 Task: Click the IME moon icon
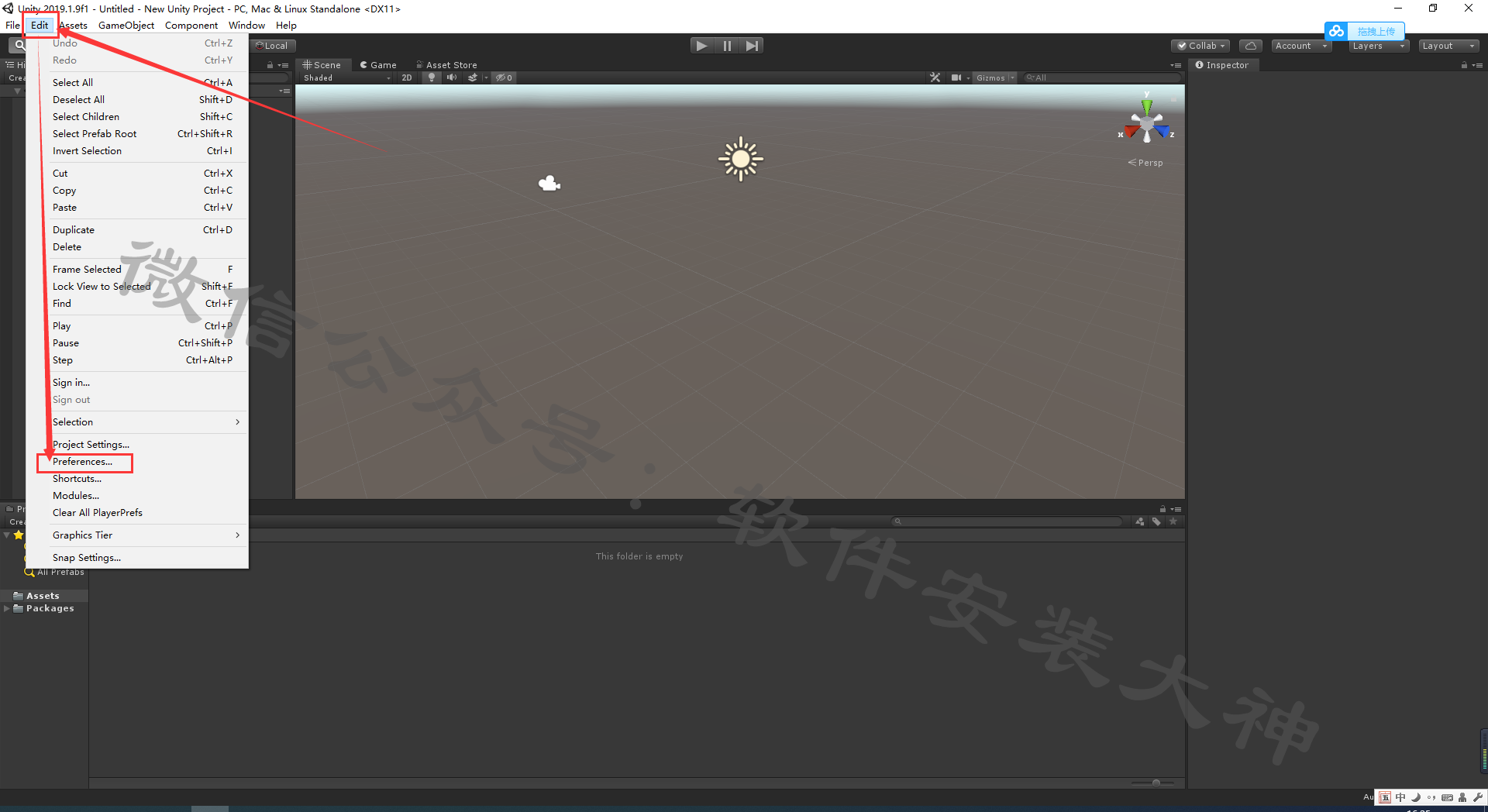point(1416,797)
